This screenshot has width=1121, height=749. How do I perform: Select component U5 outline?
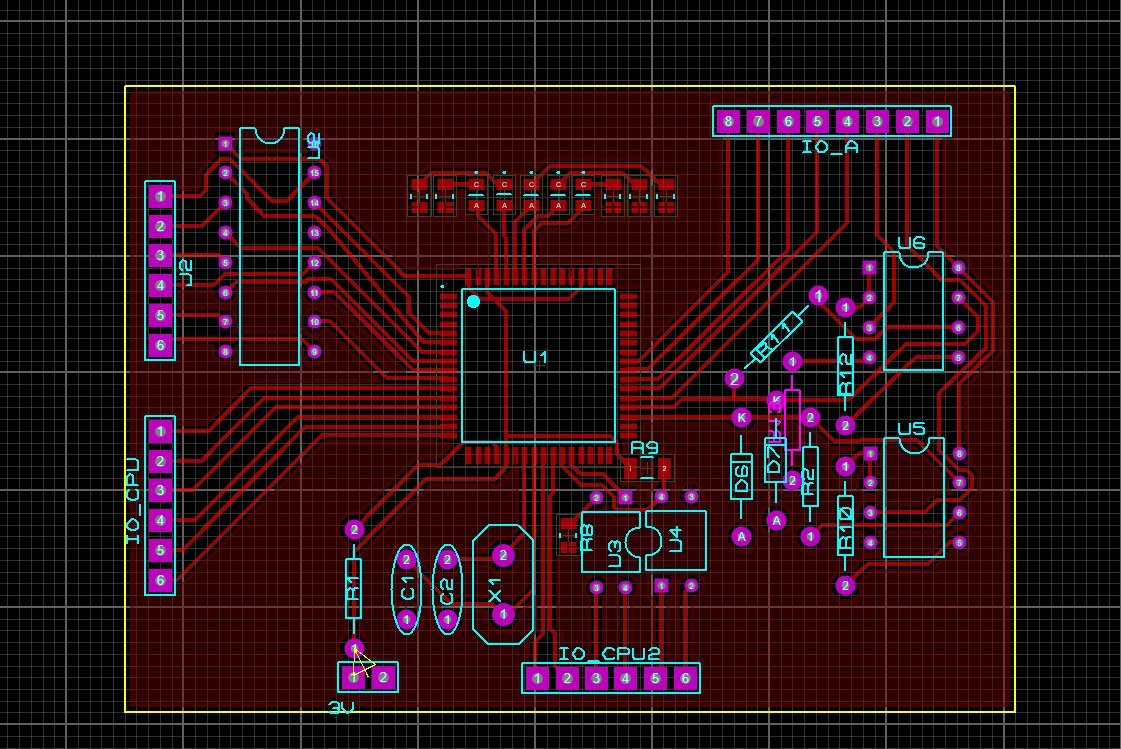[913, 495]
